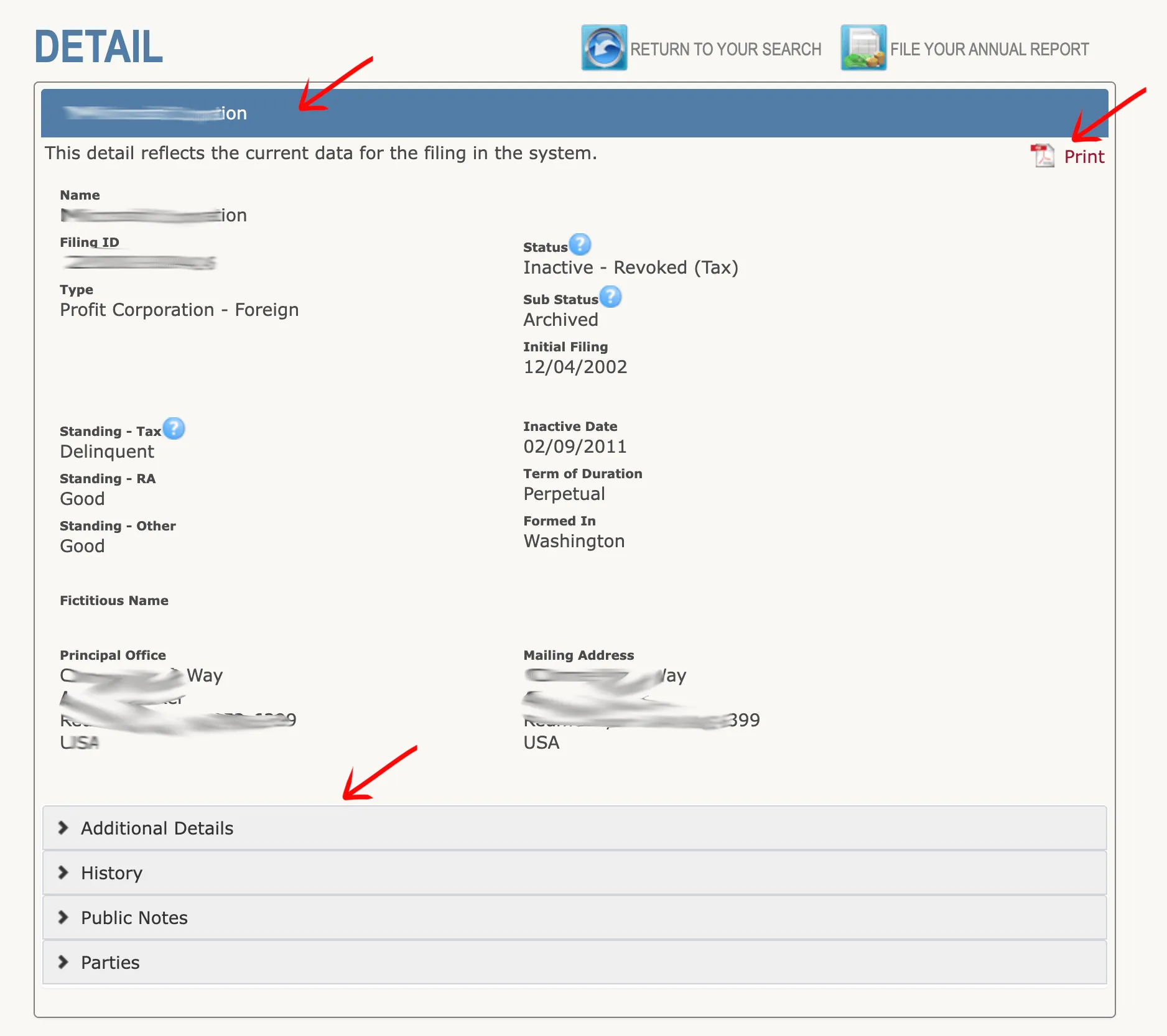Viewport: 1167px width, 1036px height.
Task: Select the 'Perpetual' term of duration value
Action: tap(564, 494)
